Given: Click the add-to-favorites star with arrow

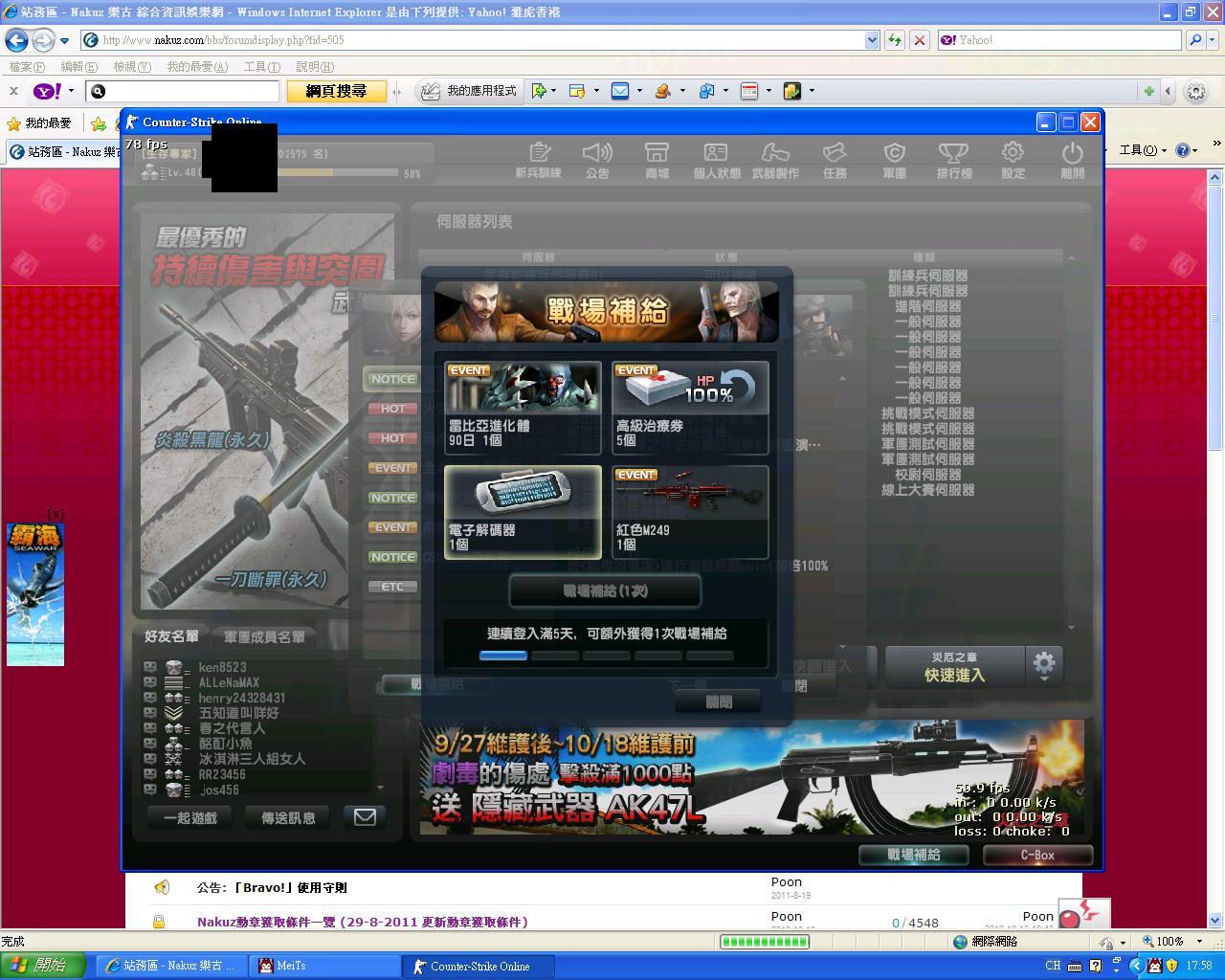Looking at the screenshot, I should pyautogui.click(x=99, y=123).
